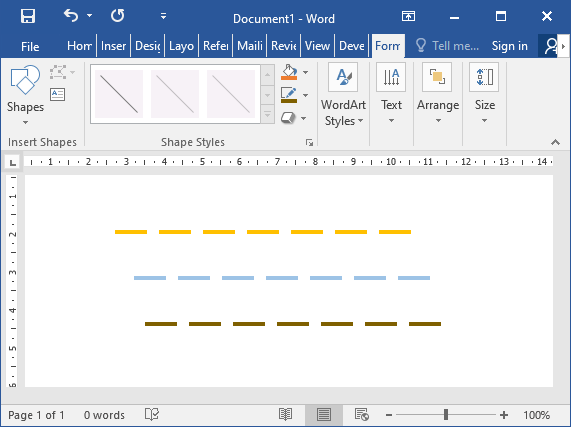Open the undo history dropdown arrow
The height and width of the screenshot is (427, 571).
[x=89, y=16]
